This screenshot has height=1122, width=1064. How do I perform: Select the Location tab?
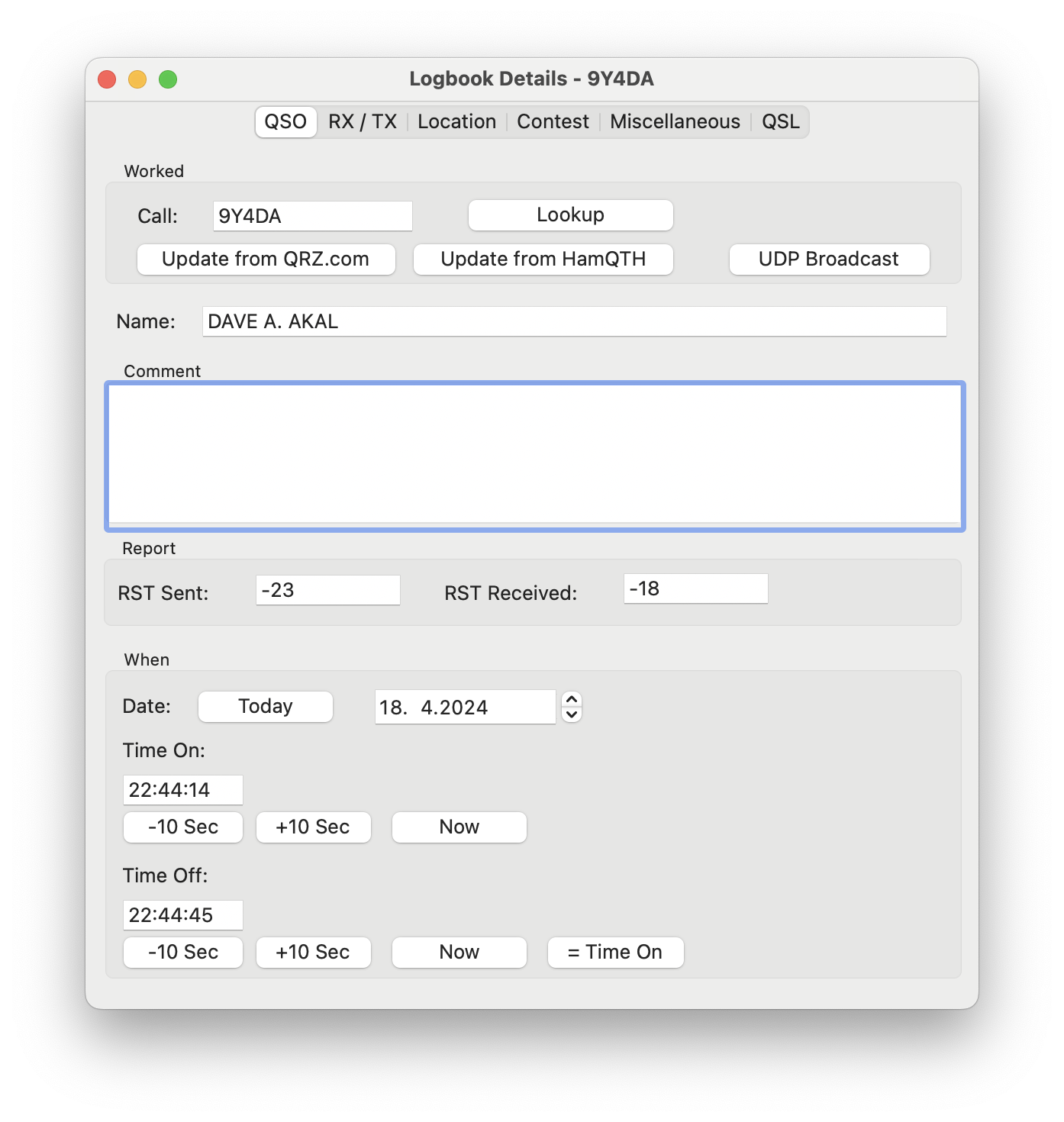(456, 122)
